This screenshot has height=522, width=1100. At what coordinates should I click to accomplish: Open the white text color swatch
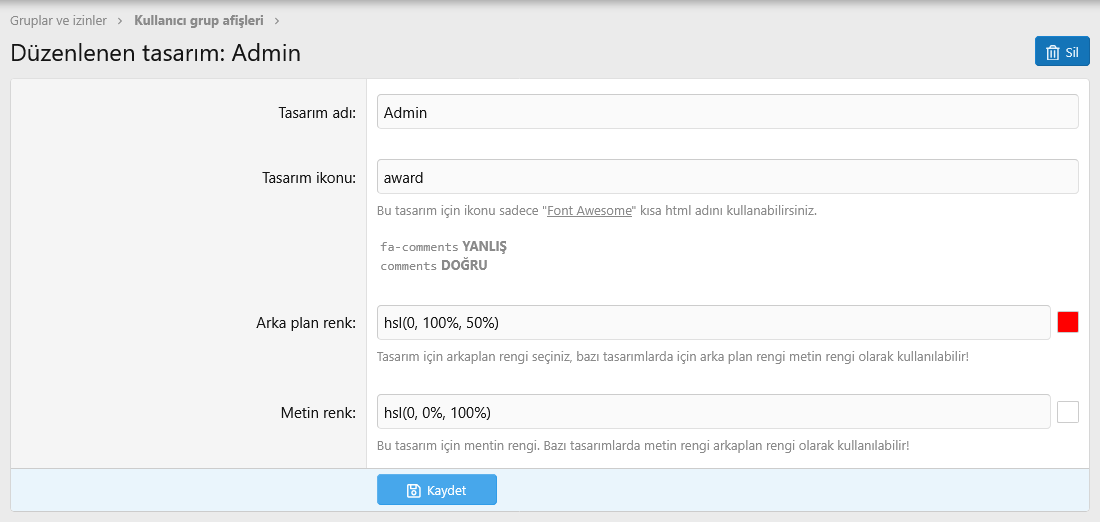(x=1068, y=412)
